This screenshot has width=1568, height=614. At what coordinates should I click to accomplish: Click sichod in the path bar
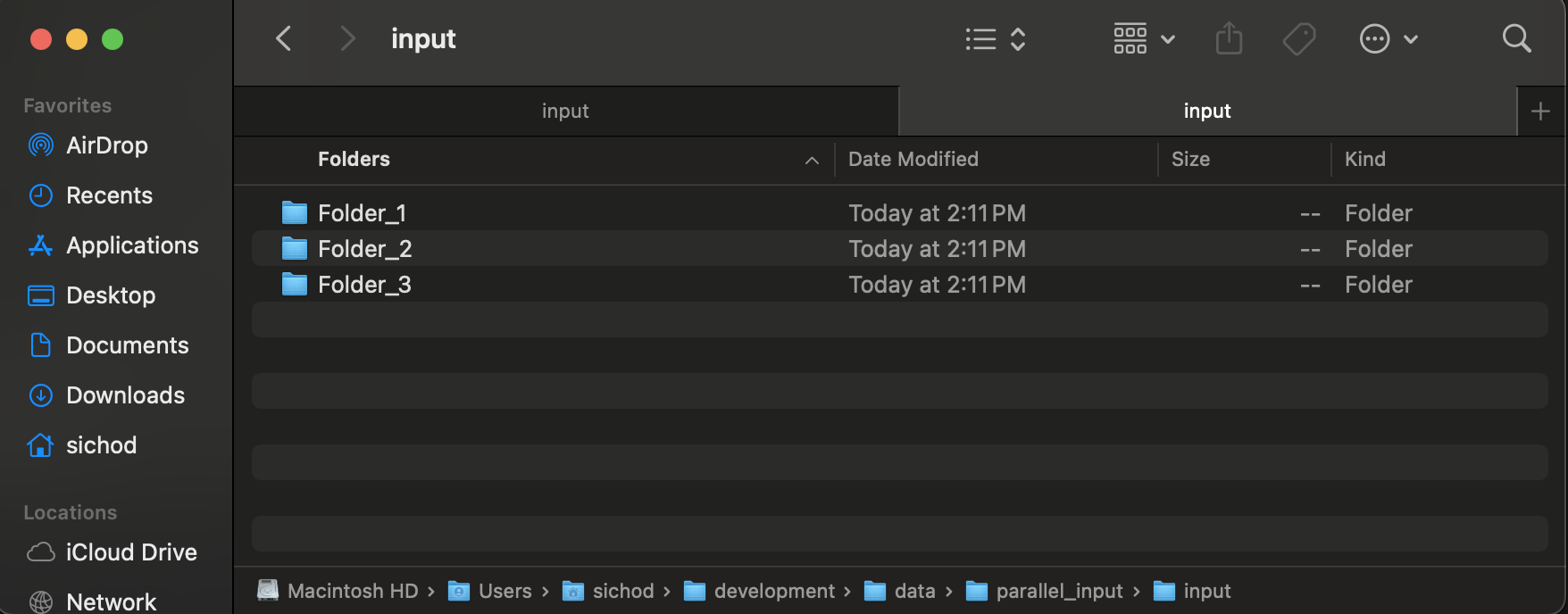coord(608,591)
